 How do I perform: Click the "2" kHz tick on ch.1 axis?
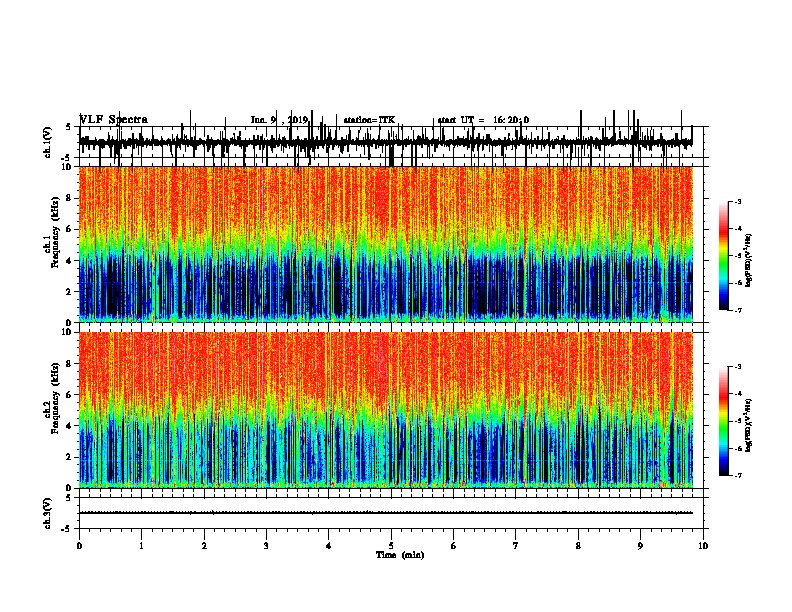tap(69, 291)
